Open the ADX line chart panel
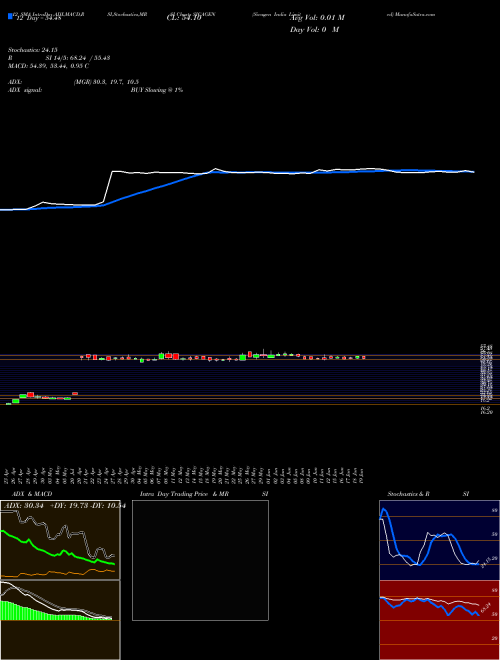The width and height of the screenshot is (500, 660). (60, 540)
